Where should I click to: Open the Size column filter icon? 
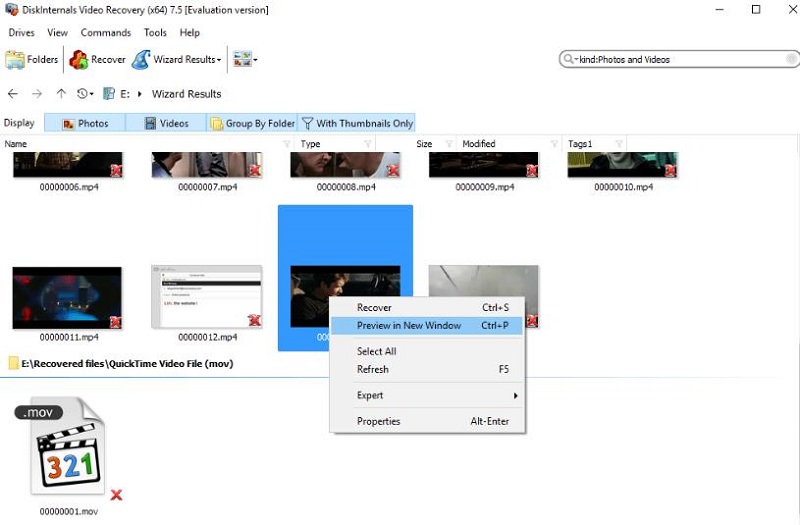click(449, 144)
